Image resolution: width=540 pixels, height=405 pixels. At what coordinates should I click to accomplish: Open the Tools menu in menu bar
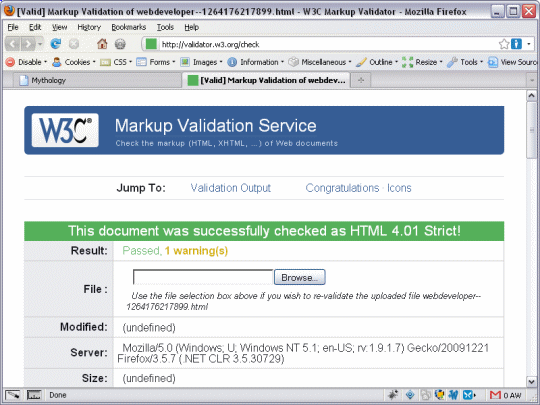point(165,27)
